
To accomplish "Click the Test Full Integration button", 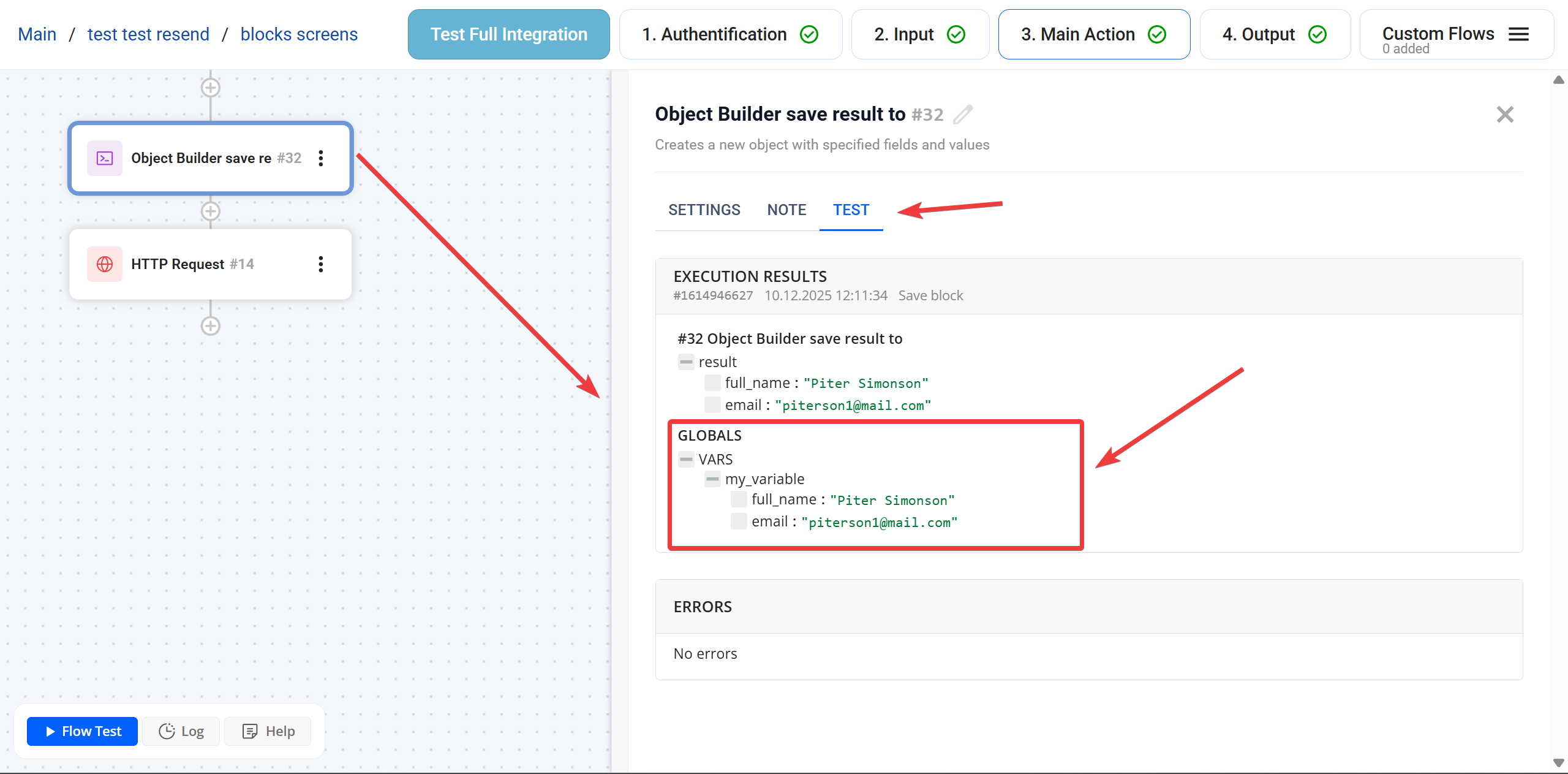I will point(508,34).
